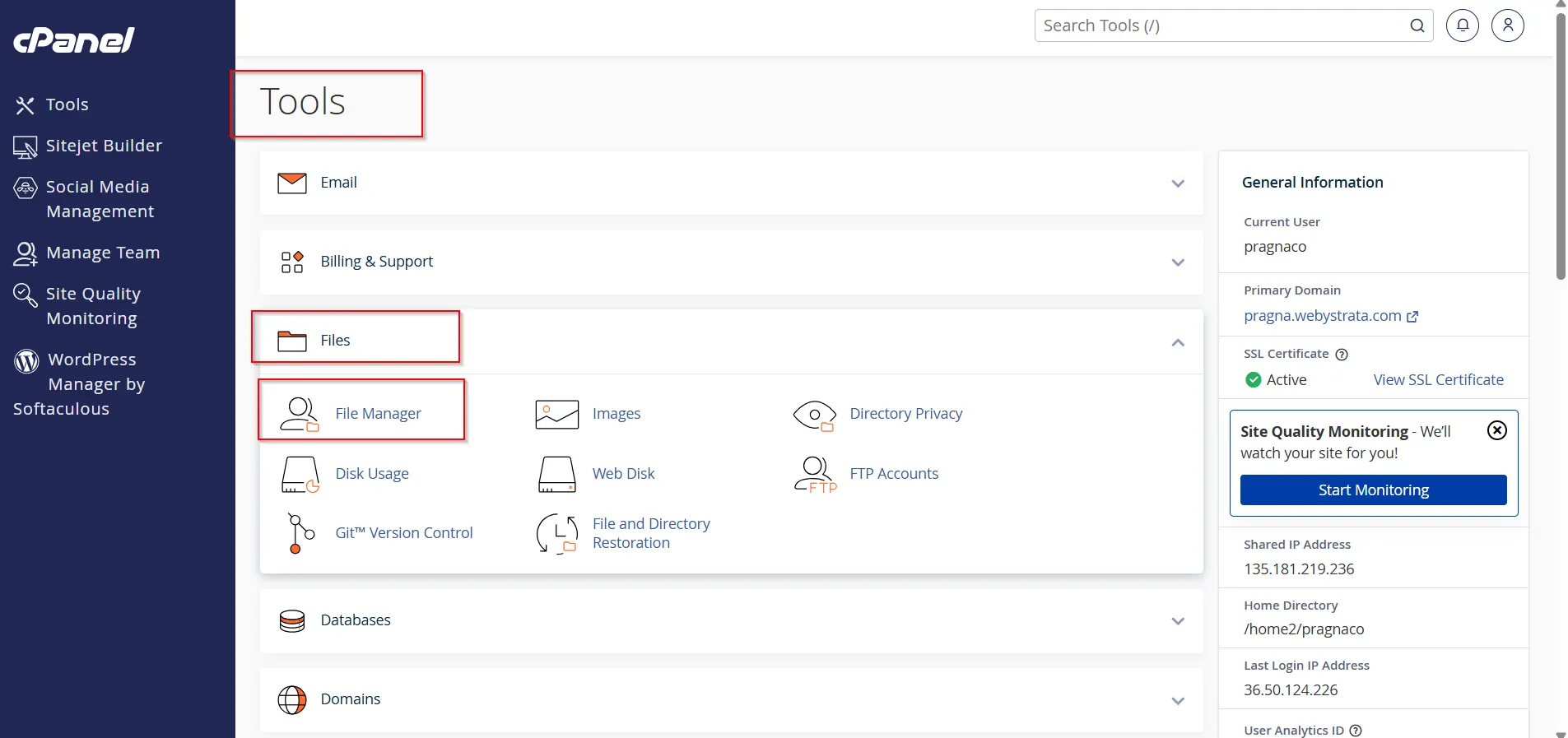Open pragna.webystrata.com primary domain link
Viewport: 1568px width, 738px height.
click(1323, 316)
